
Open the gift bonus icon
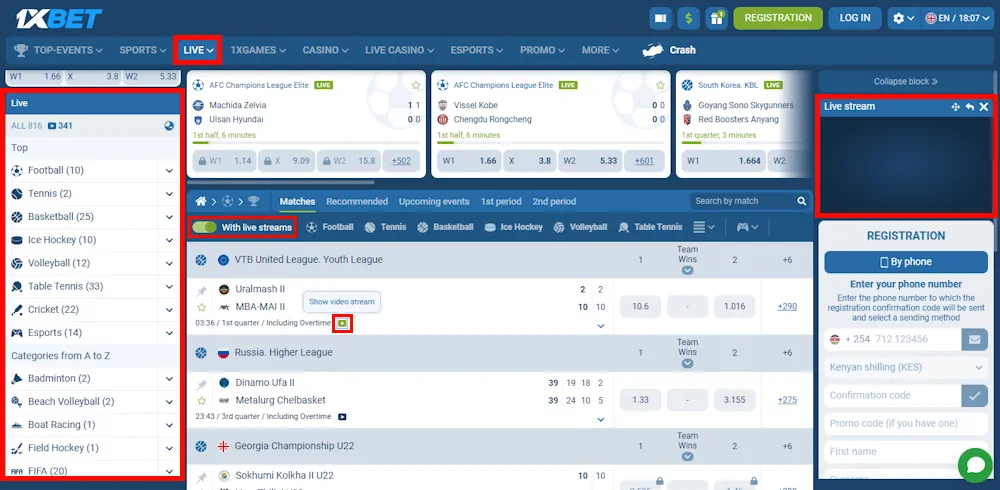[716, 19]
